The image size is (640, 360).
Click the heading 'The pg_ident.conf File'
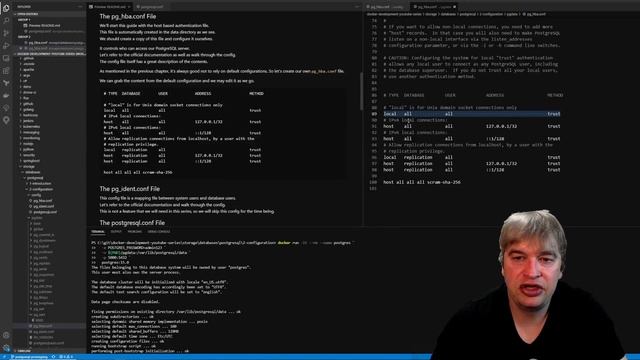tap(129, 189)
